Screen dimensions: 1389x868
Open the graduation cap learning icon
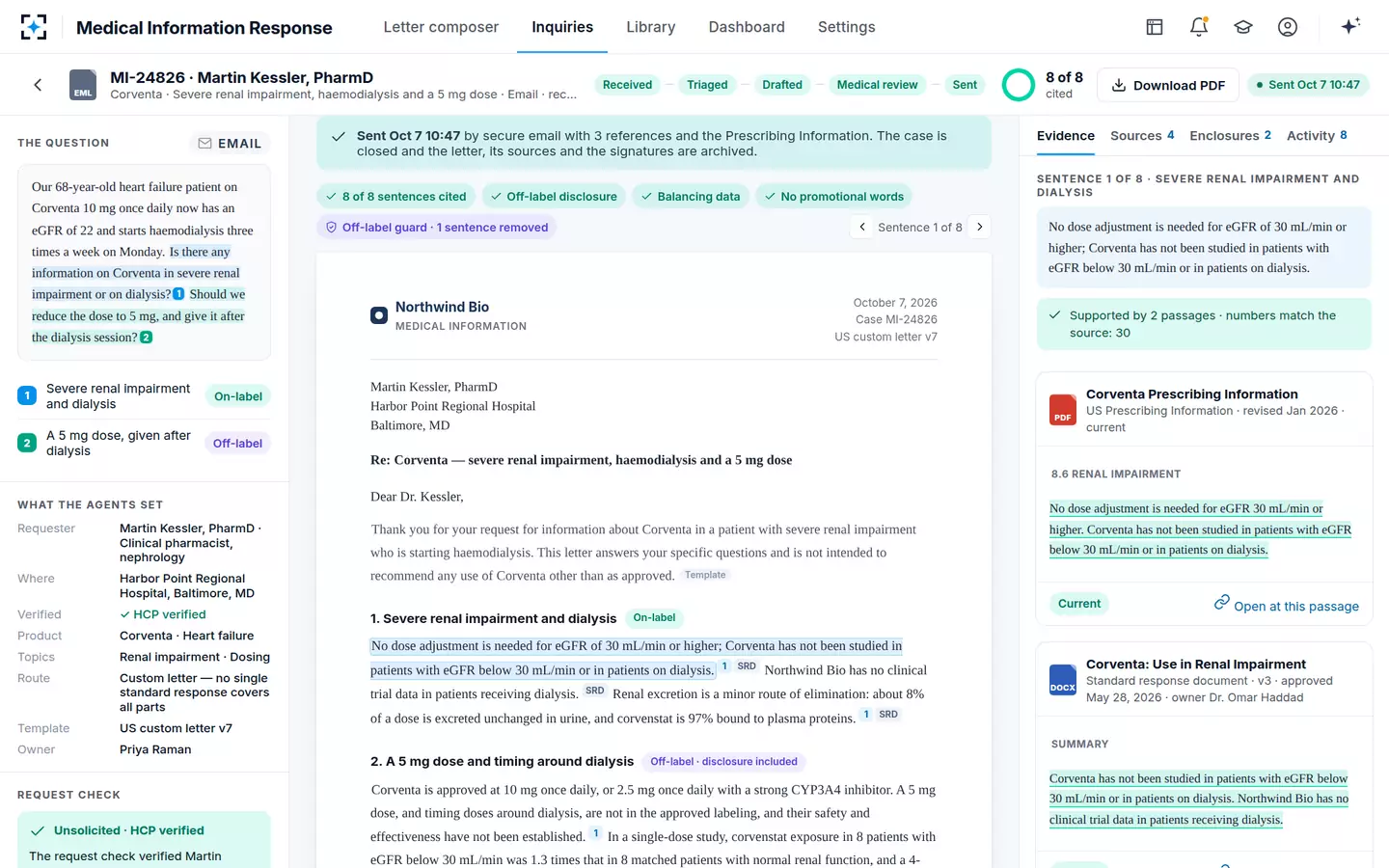[1243, 27]
